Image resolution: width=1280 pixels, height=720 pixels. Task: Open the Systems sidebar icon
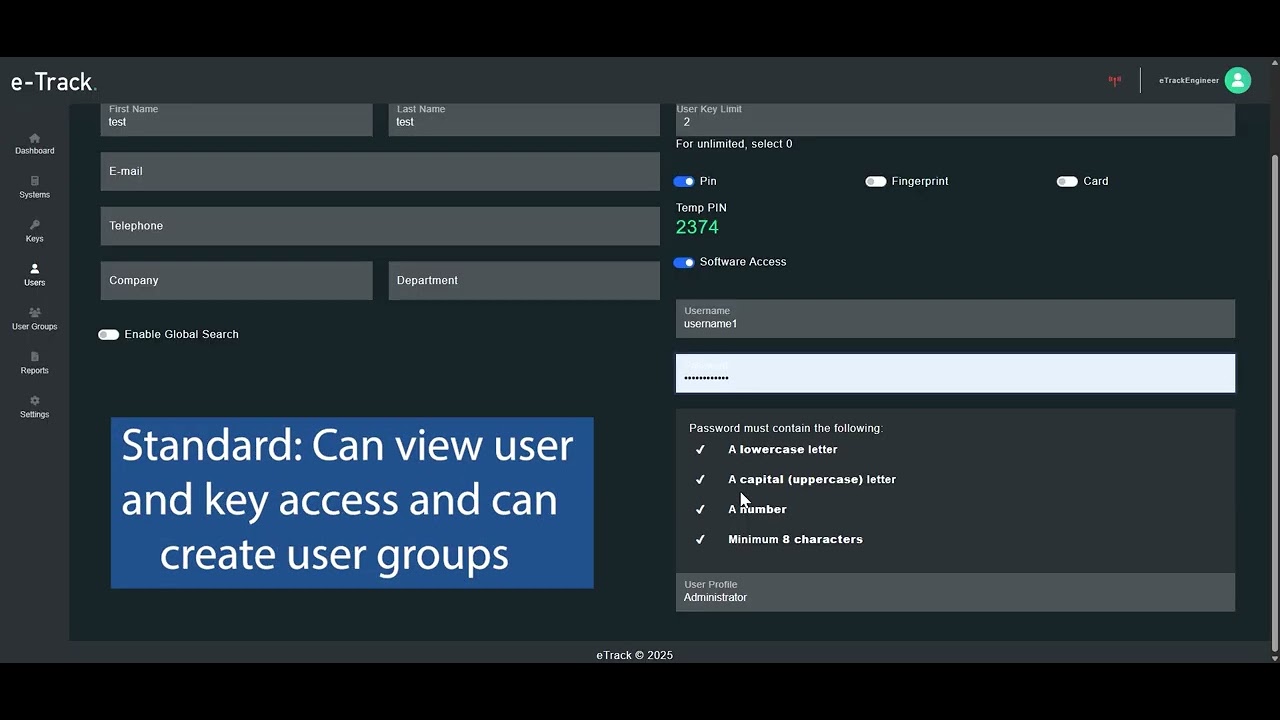34,181
